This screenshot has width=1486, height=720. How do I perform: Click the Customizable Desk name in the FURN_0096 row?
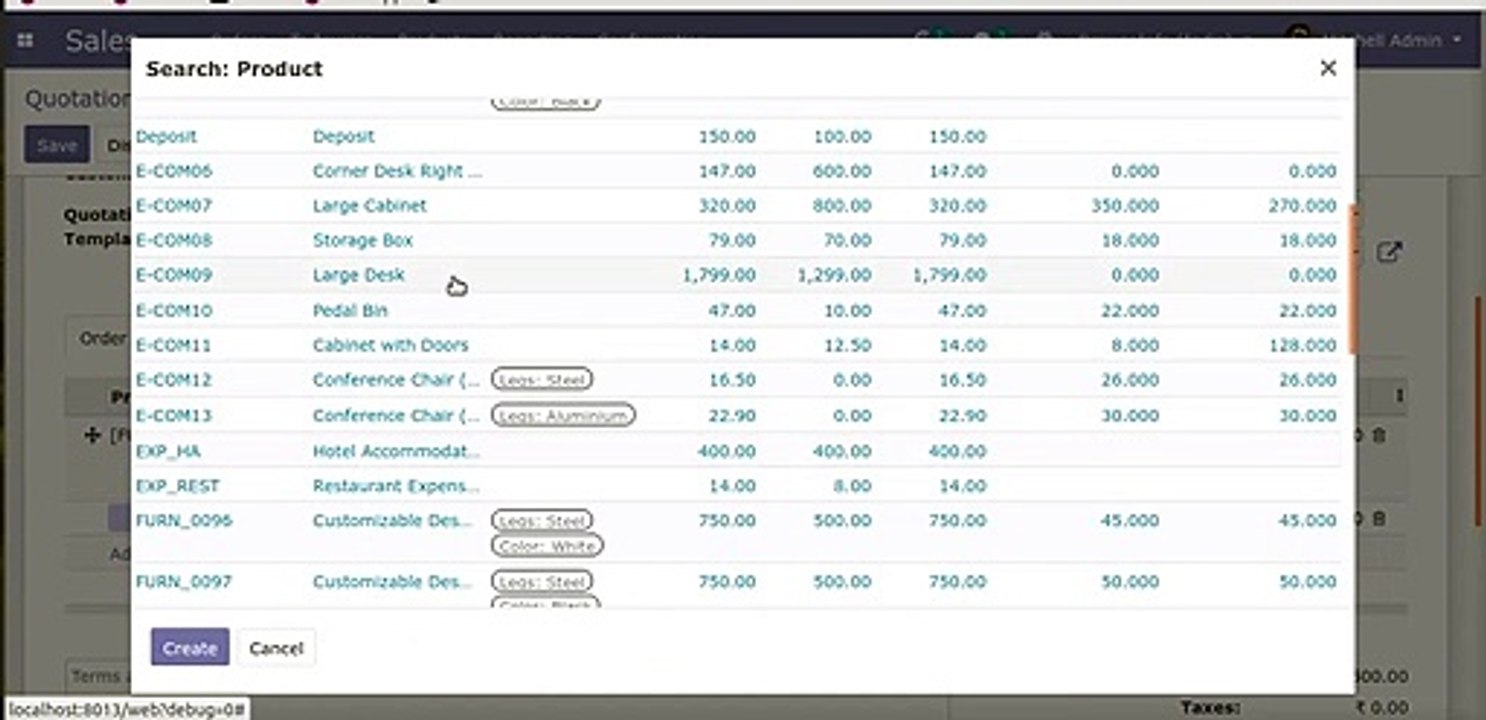(x=393, y=520)
